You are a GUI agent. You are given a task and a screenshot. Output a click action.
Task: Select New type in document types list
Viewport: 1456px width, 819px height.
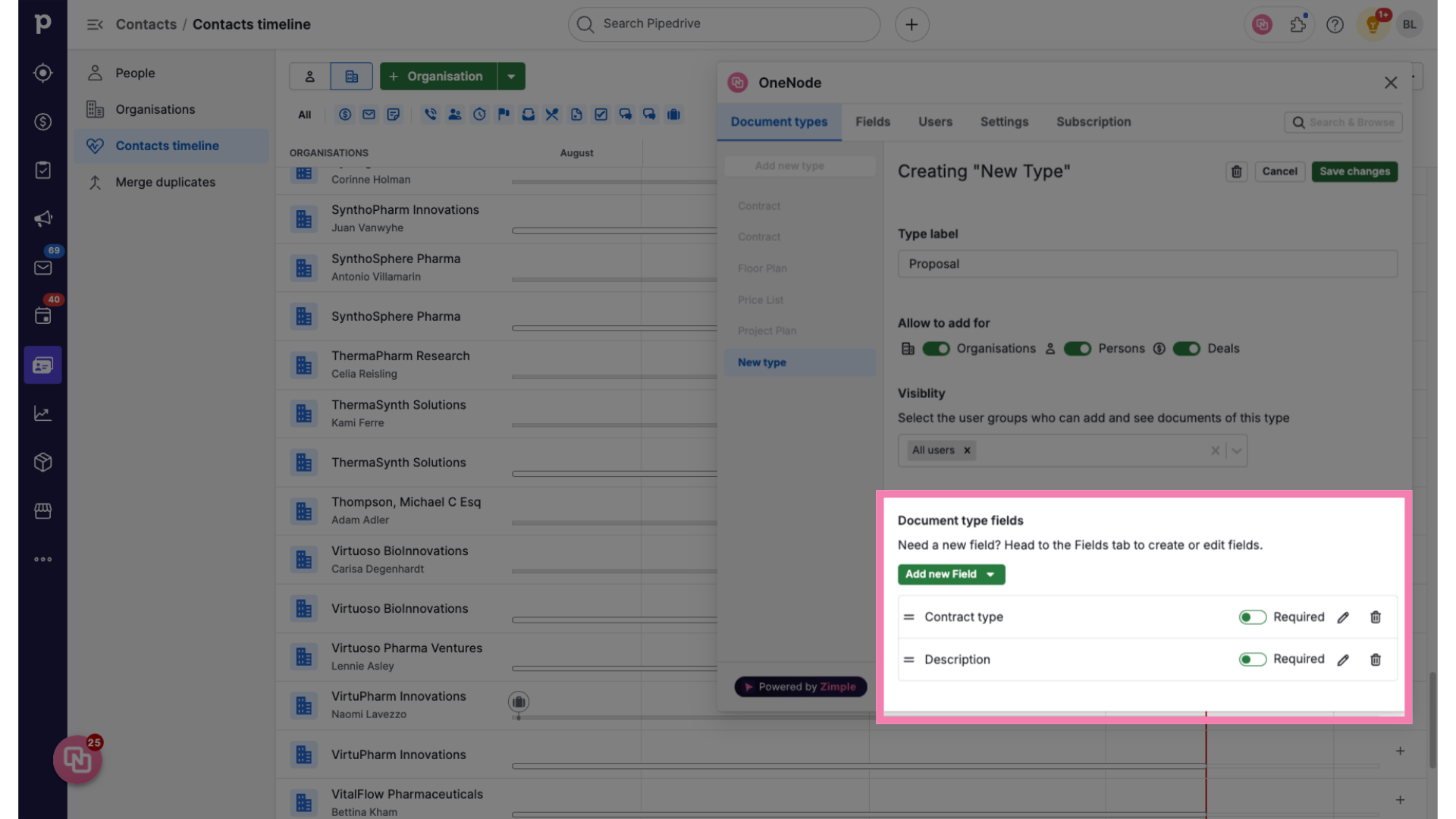[x=800, y=362]
